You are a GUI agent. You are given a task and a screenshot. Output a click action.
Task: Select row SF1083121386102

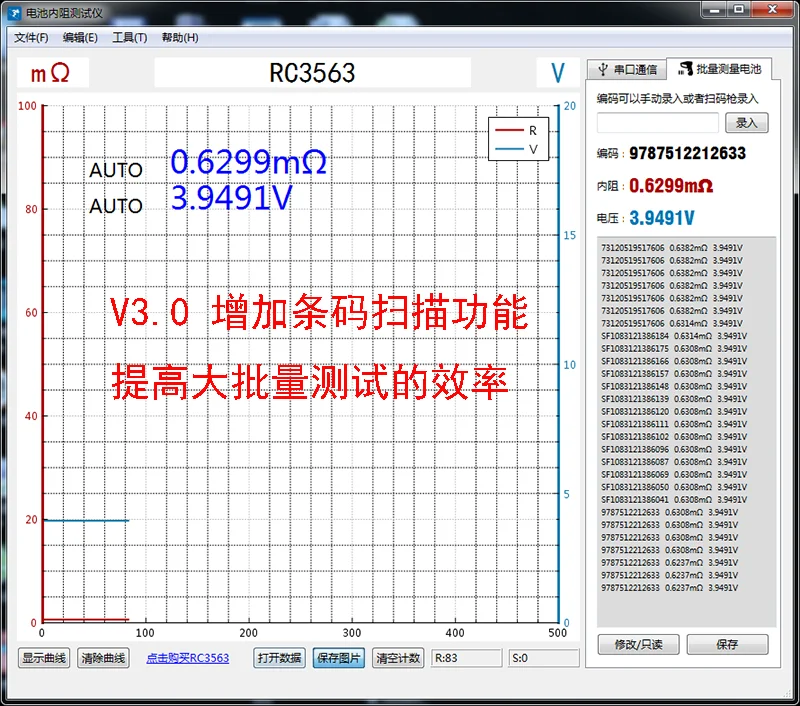674,437
